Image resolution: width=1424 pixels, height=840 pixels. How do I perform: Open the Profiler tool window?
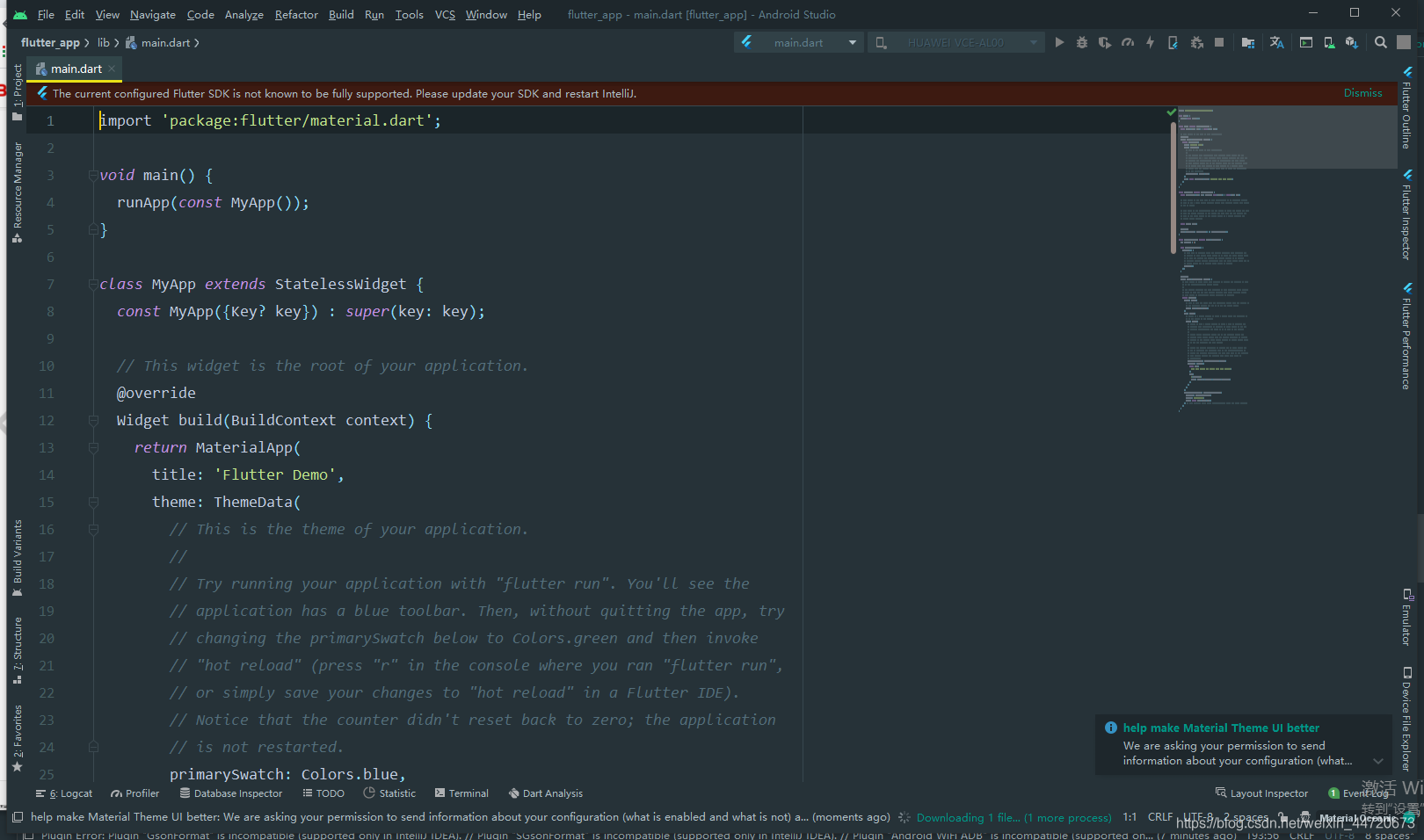point(135,793)
